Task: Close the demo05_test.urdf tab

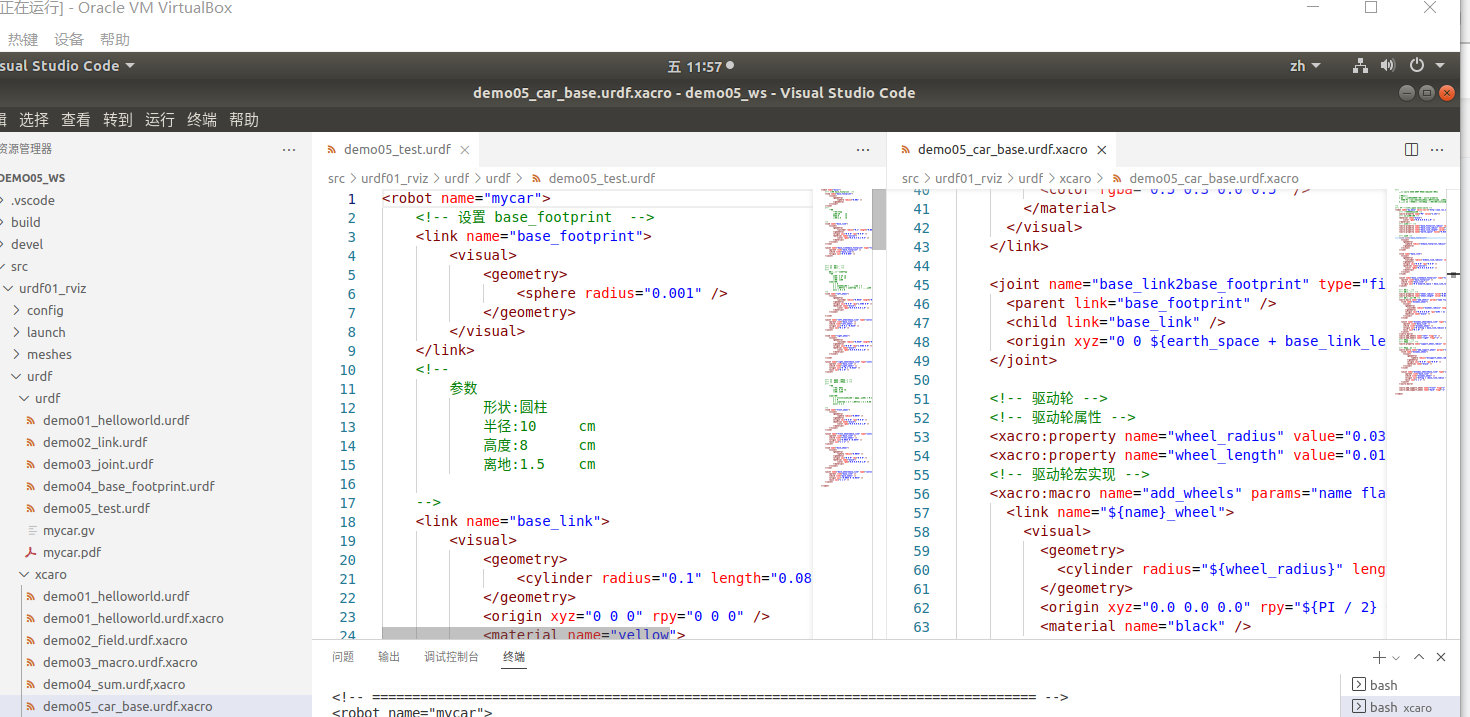Action: coord(464,150)
